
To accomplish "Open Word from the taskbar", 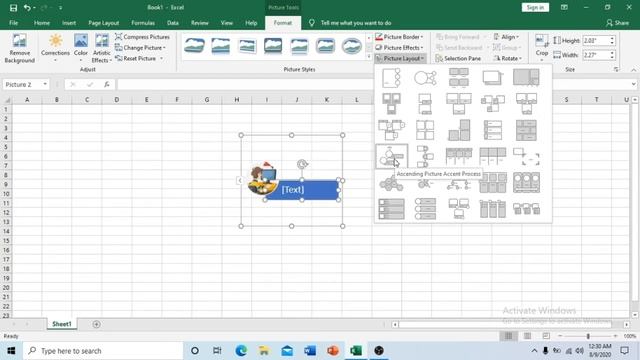I will click(x=310, y=351).
